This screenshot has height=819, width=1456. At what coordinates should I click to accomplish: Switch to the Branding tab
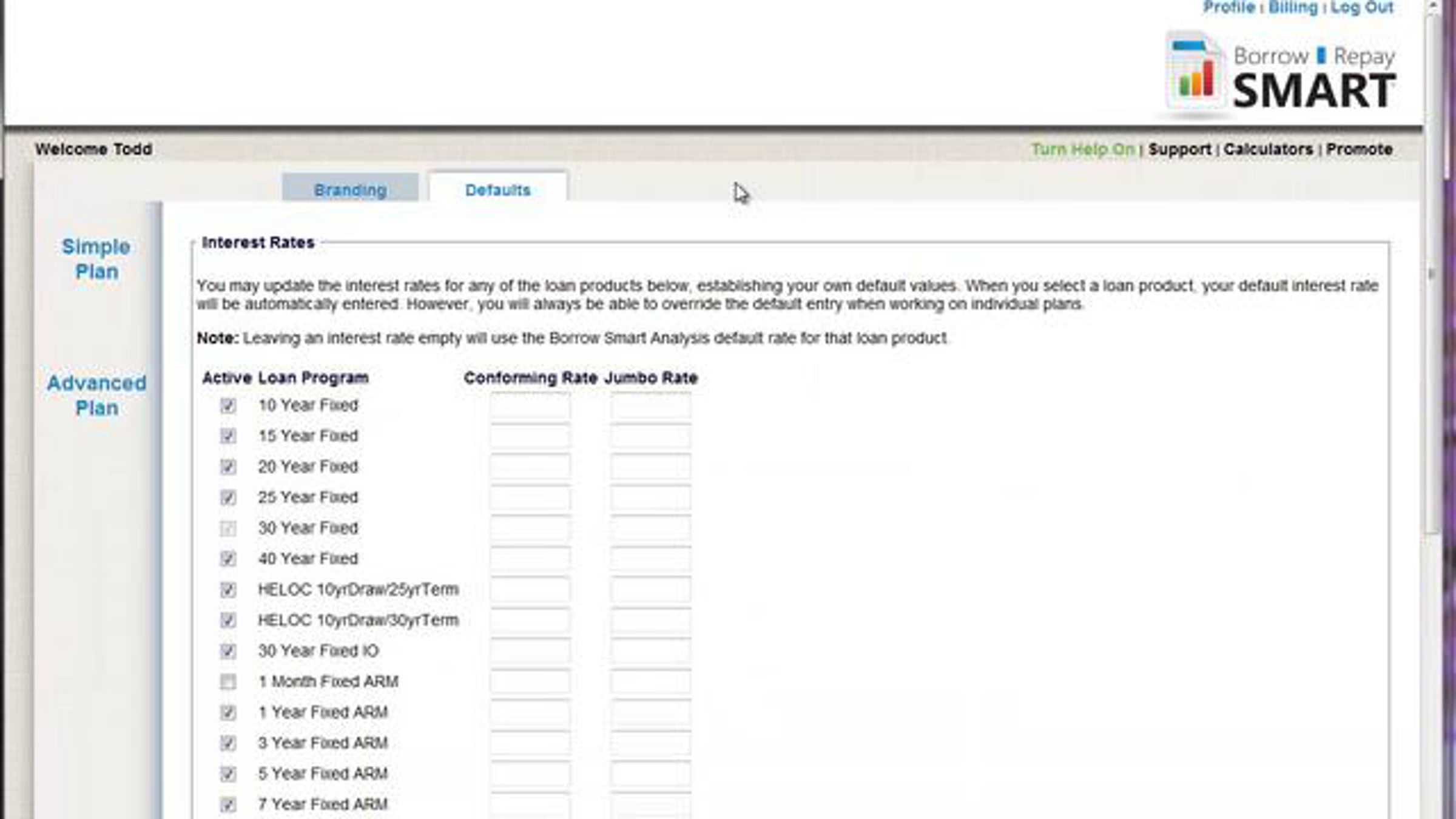pos(350,190)
